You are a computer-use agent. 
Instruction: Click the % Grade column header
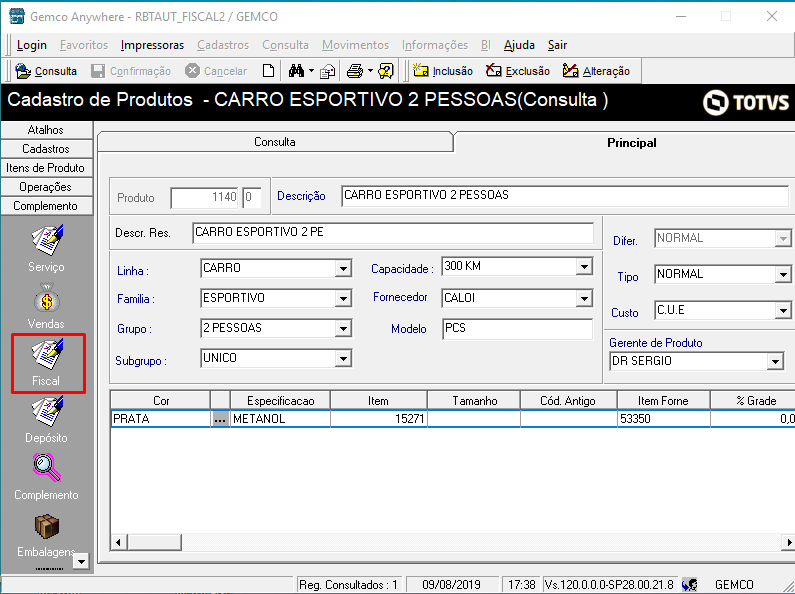tap(754, 401)
